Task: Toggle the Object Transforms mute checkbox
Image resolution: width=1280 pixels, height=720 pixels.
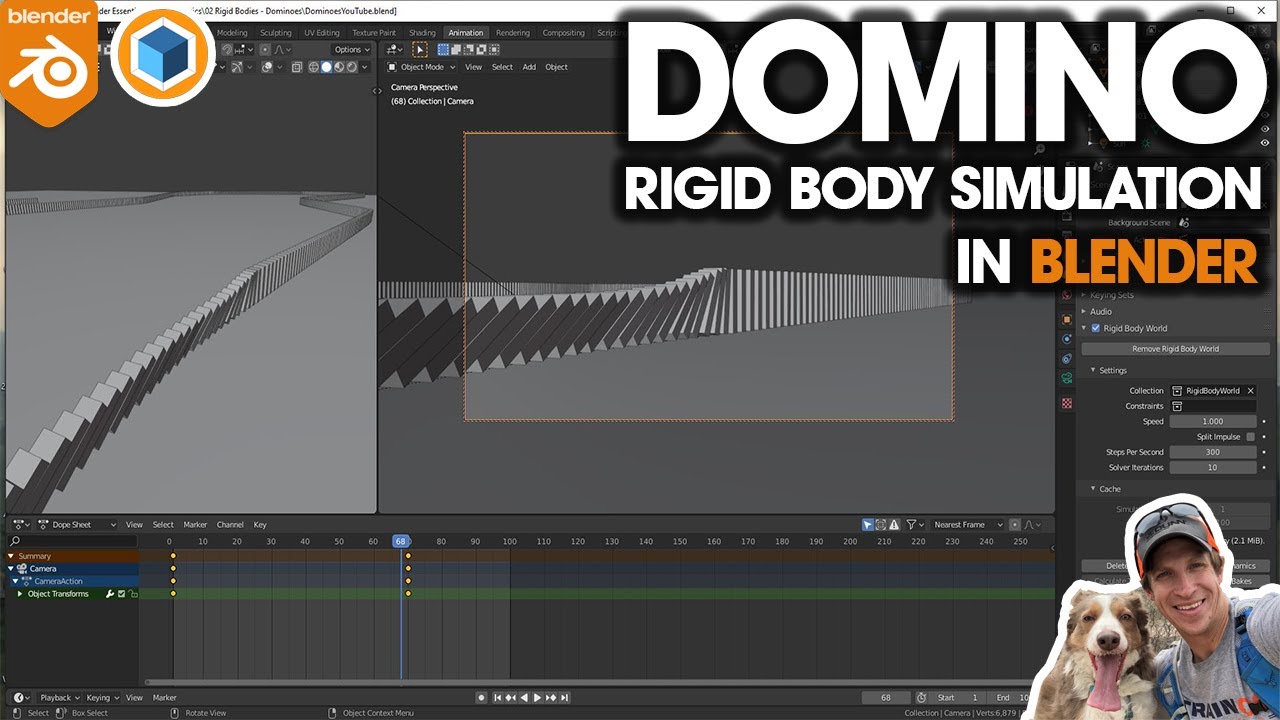Action: coord(122,594)
